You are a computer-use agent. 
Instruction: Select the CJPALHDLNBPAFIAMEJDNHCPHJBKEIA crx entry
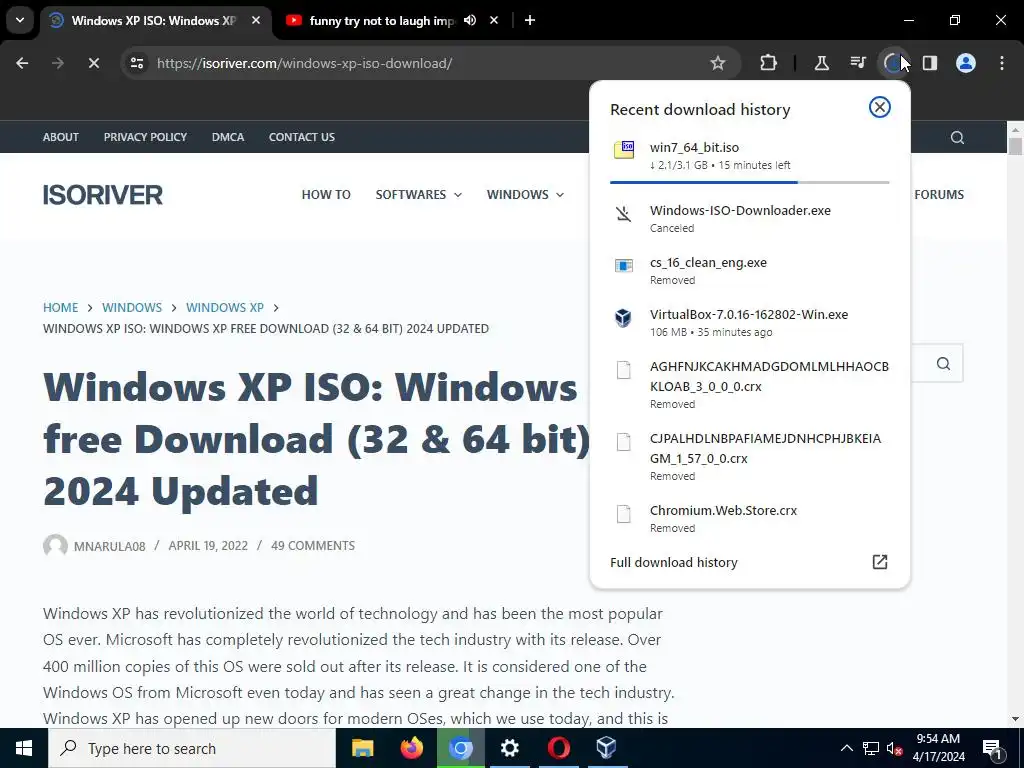pyautogui.click(x=750, y=456)
